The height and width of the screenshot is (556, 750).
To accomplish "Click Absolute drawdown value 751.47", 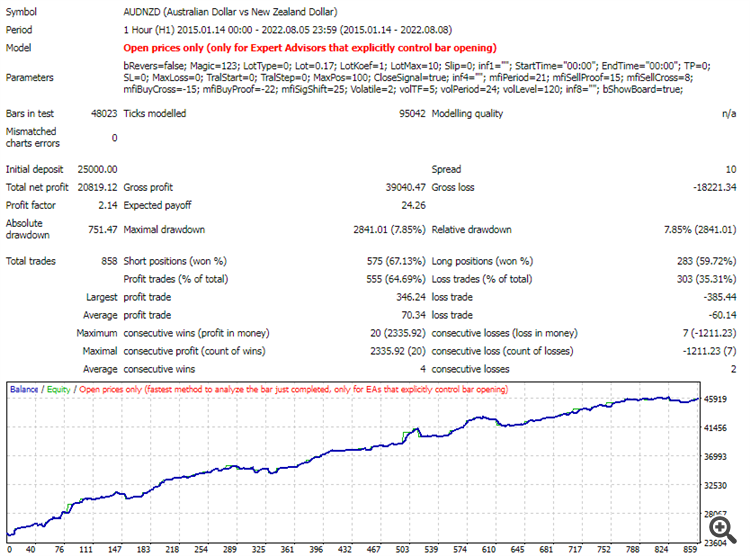I will (102, 230).
